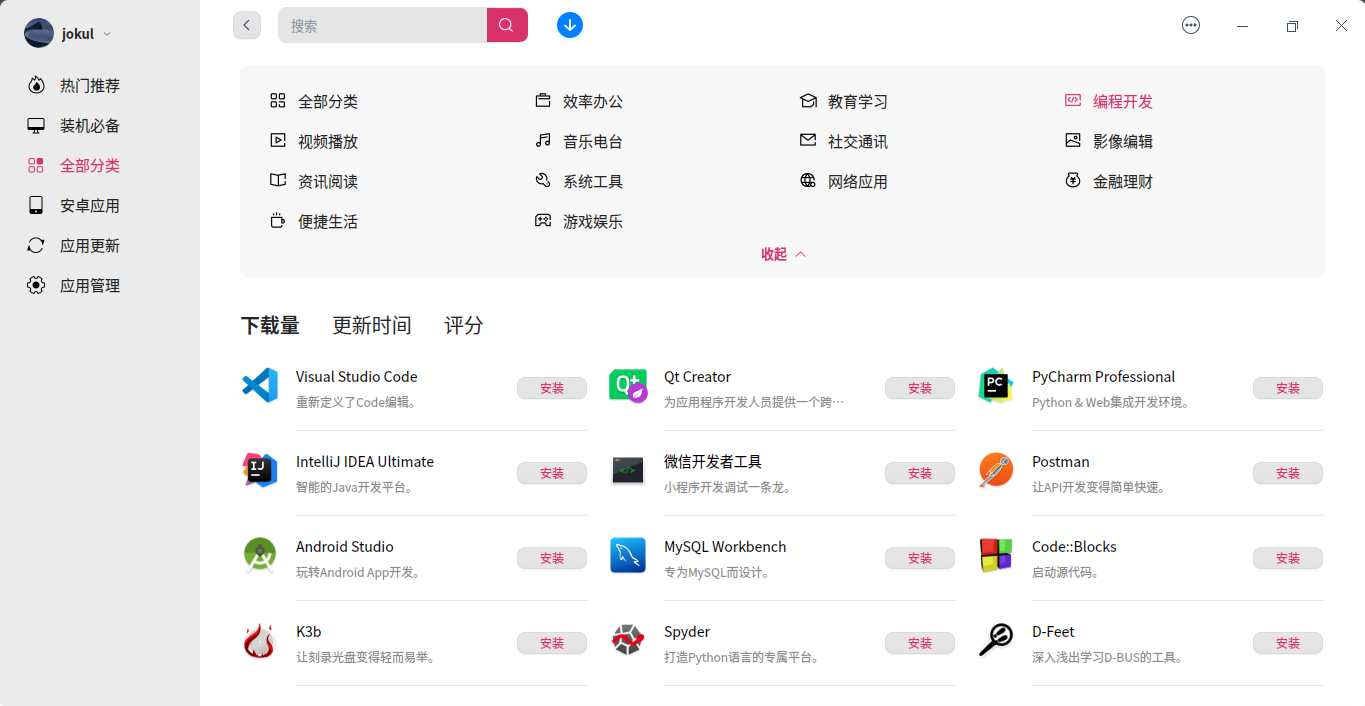Open the download manager blue arrow icon
This screenshot has width=1365, height=706.
pos(570,25)
